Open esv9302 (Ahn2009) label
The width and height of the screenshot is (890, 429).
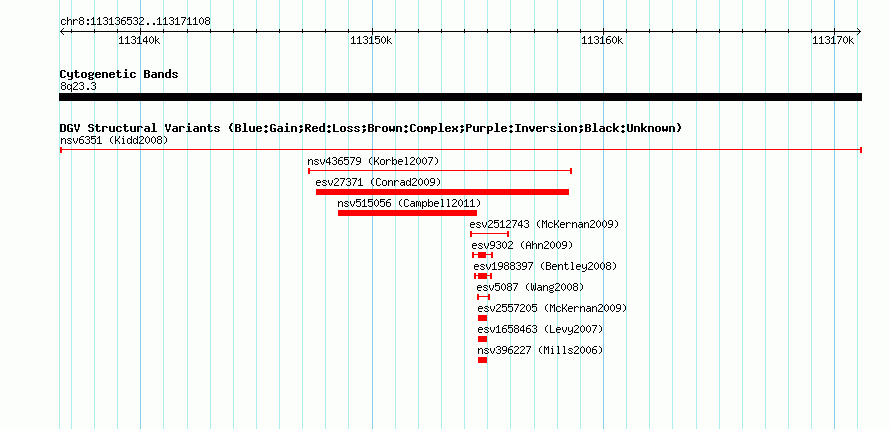coord(522,245)
